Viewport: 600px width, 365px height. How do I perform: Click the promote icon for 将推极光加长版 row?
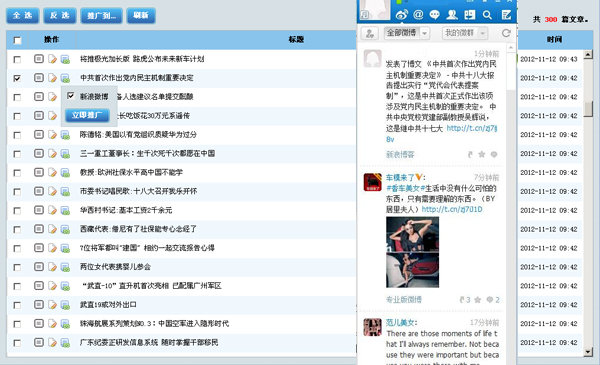click(x=65, y=59)
